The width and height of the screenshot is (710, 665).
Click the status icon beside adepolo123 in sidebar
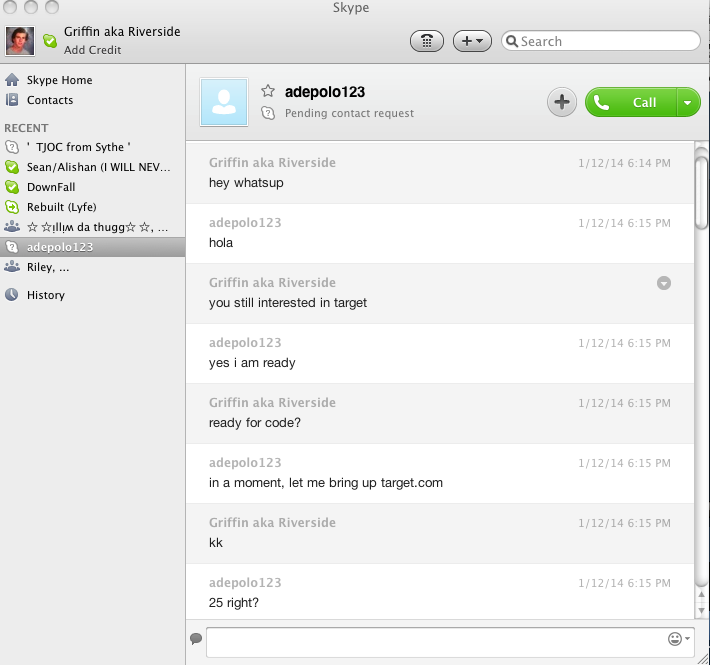12,247
